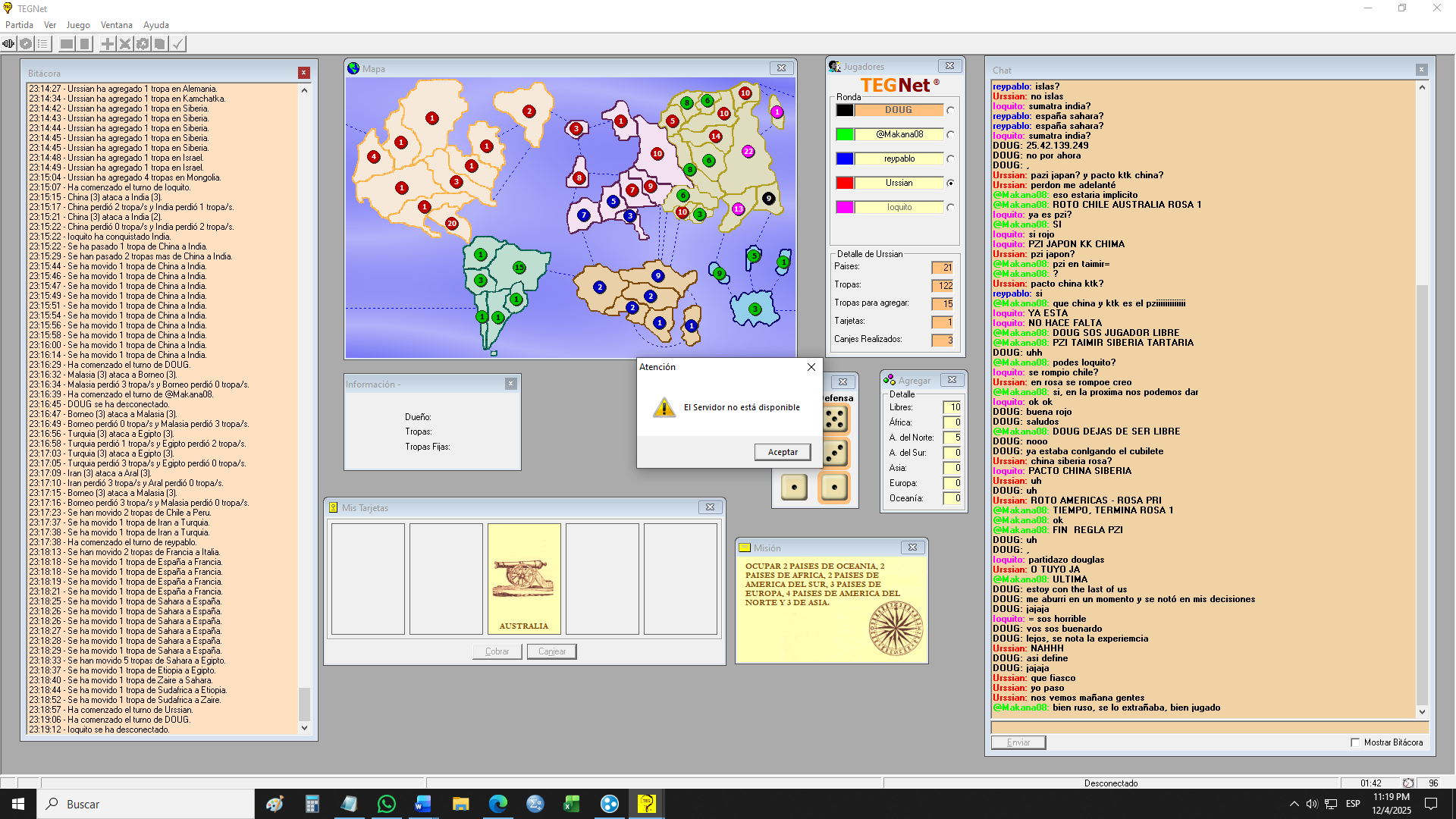This screenshot has width=1456, height=819.
Task: Click the plus add-troops toolbar icon
Action: click(108, 44)
